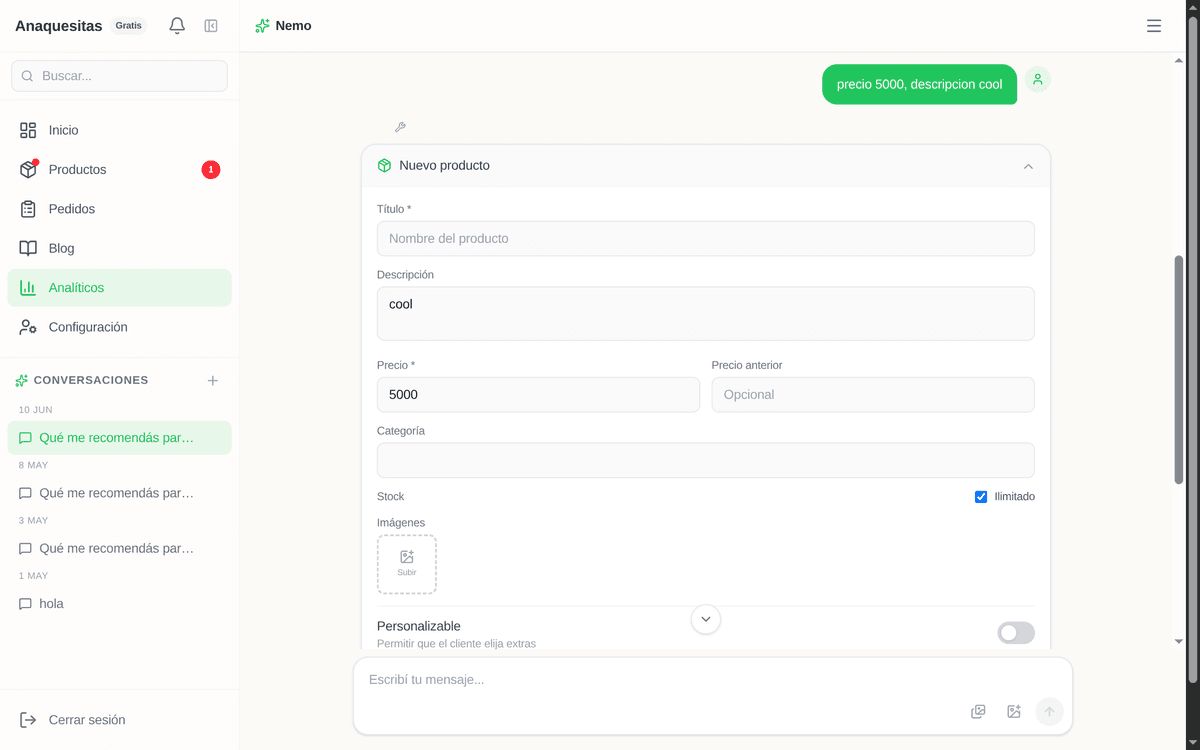Click the Productos box icon

(x=28, y=170)
